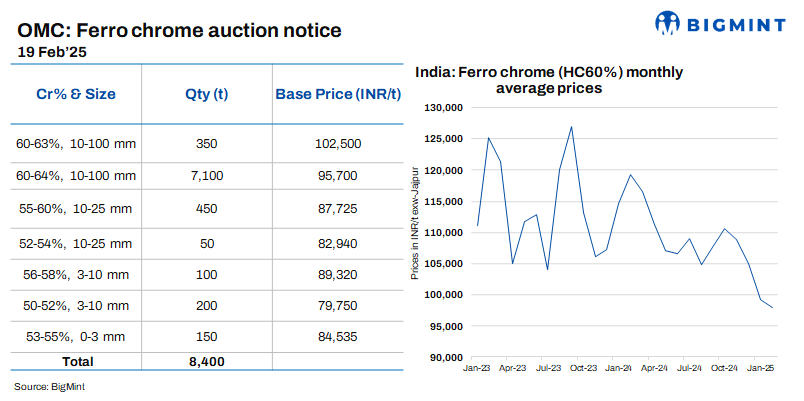Click the total quantity 8,400

click(x=206, y=360)
